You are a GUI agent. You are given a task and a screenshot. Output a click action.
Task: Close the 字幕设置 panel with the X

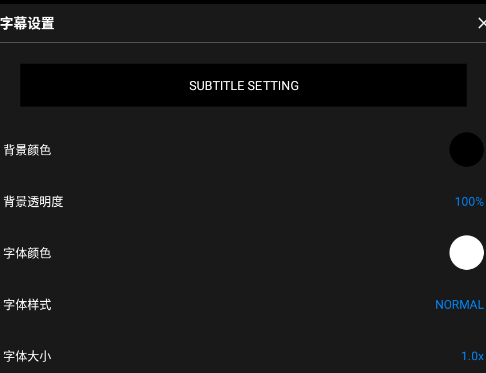[x=481, y=23]
